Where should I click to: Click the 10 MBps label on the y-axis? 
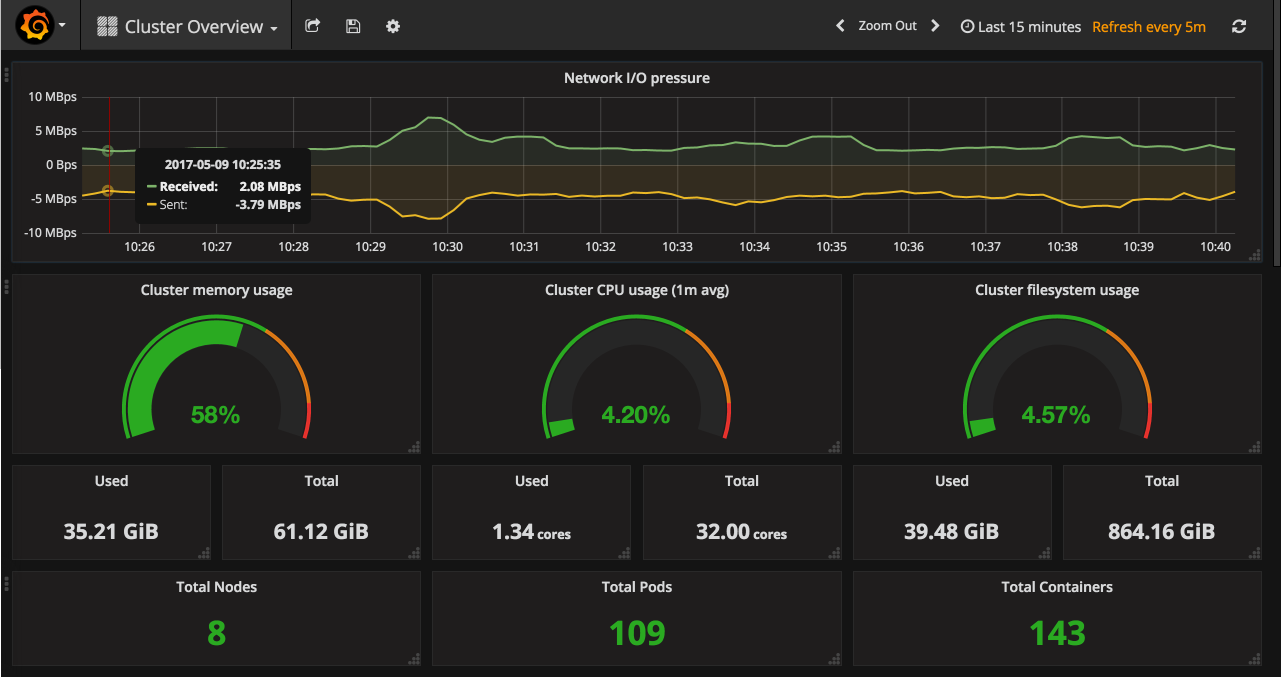pos(52,97)
